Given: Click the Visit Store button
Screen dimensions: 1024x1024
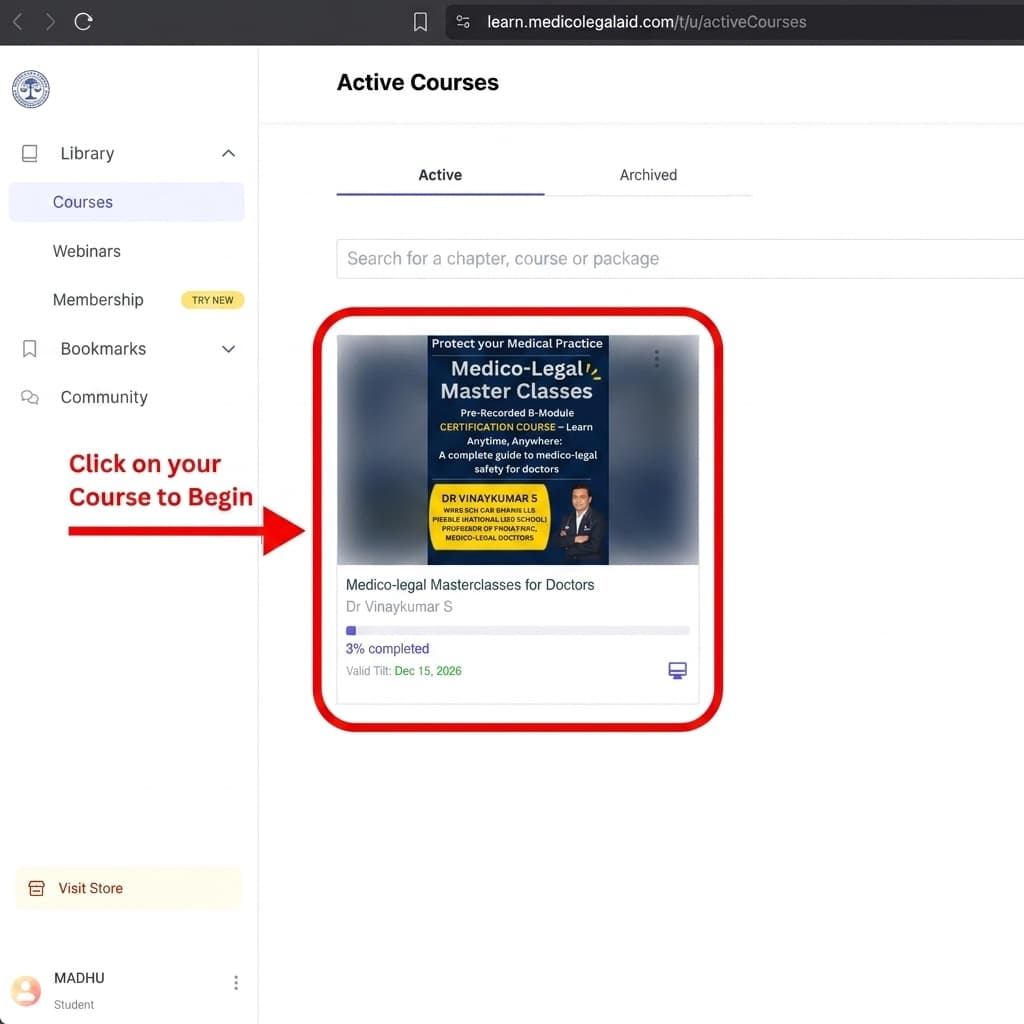Looking at the screenshot, I should click(x=128, y=888).
